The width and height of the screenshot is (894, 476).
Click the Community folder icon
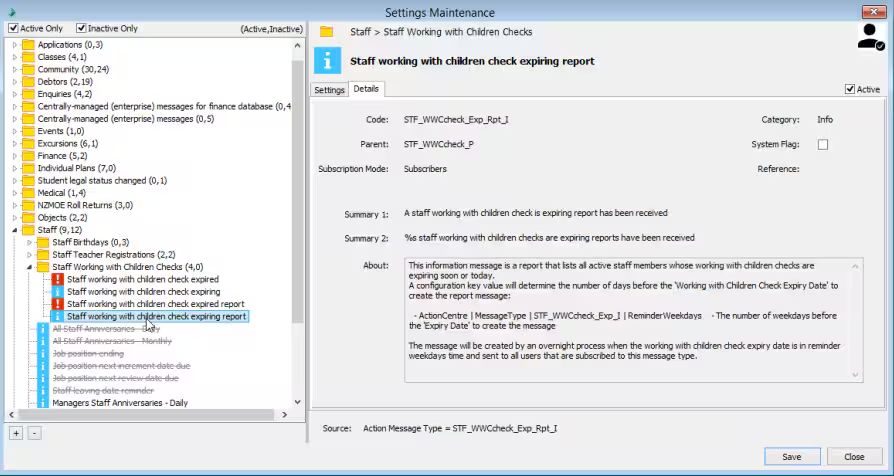[x=28, y=69]
